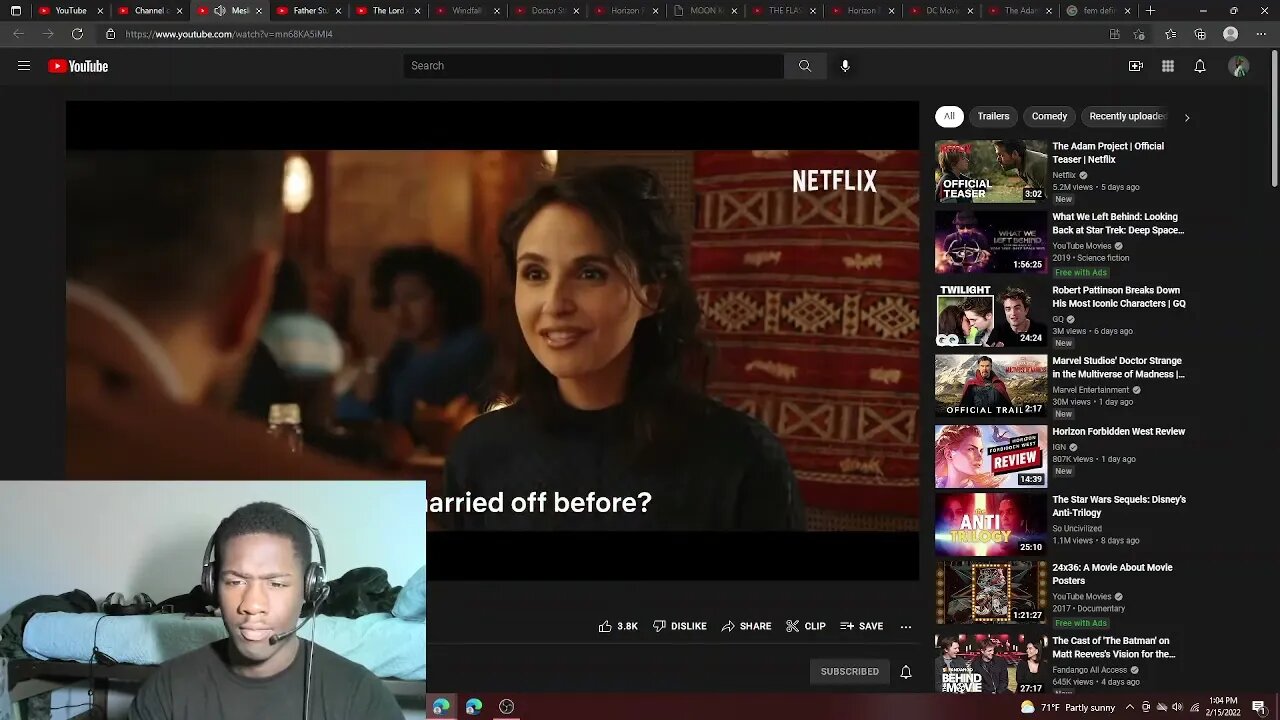Switch to the DC Movie browser tab

coord(941,11)
